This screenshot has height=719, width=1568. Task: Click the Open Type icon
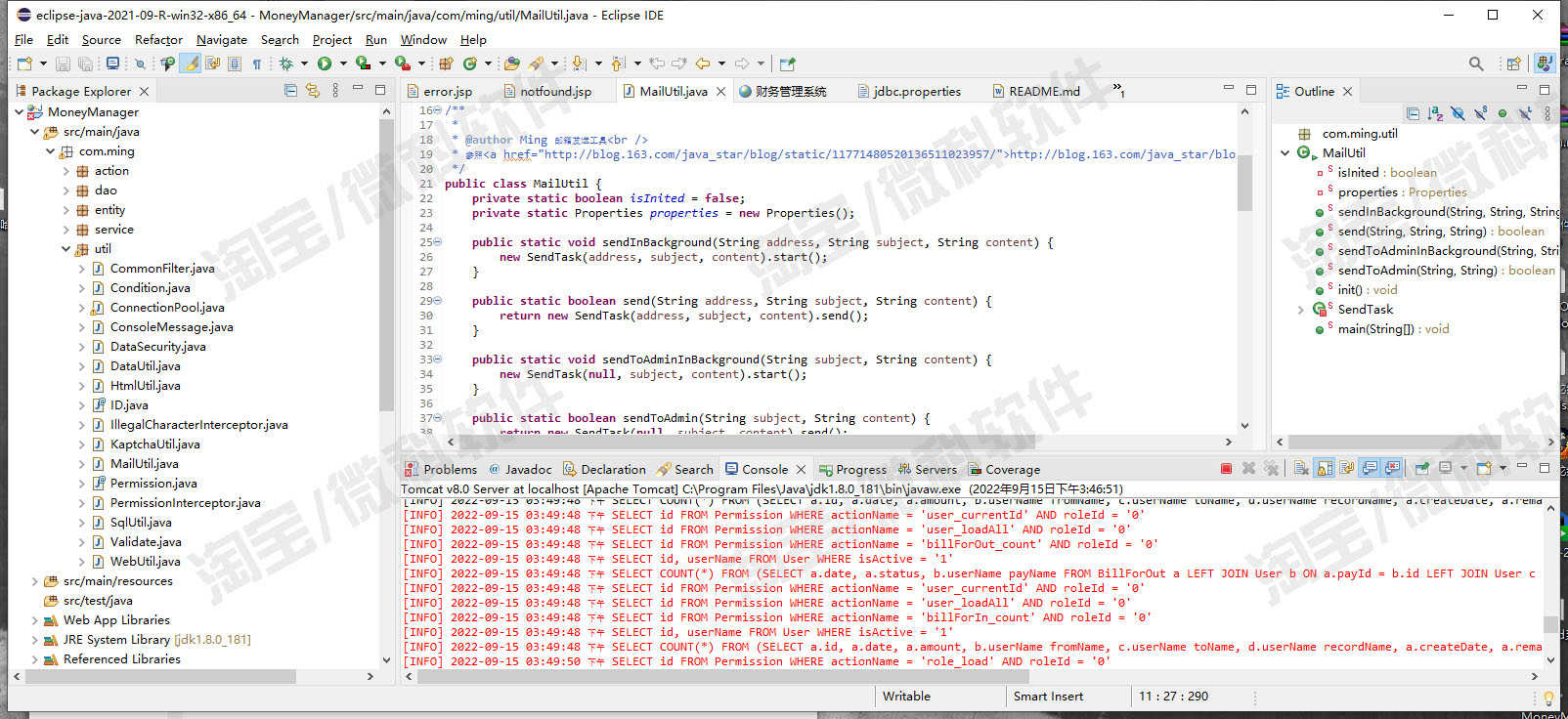[511, 63]
